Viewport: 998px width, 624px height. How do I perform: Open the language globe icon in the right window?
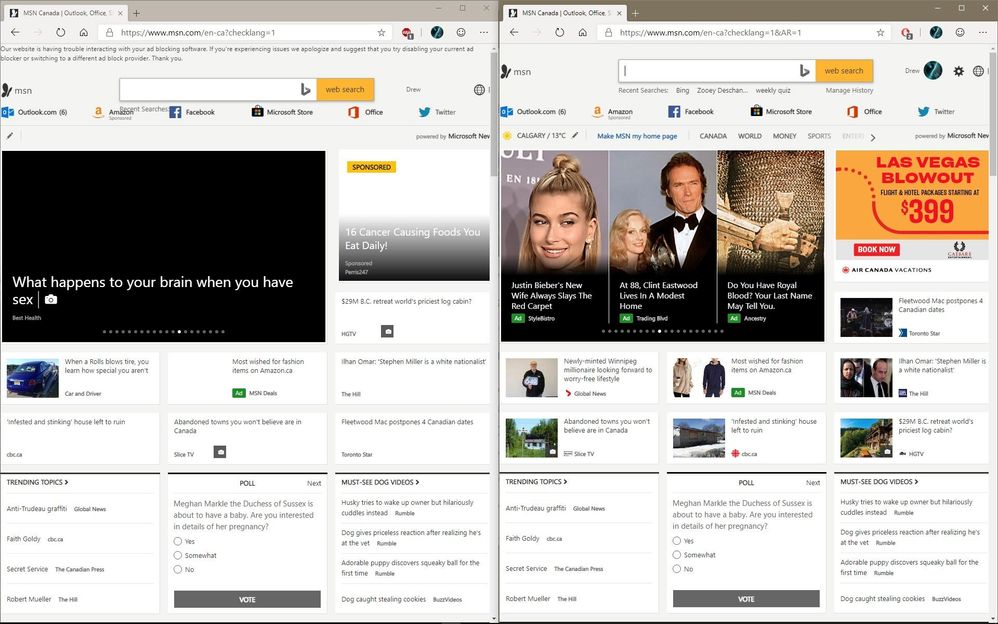pos(978,71)
